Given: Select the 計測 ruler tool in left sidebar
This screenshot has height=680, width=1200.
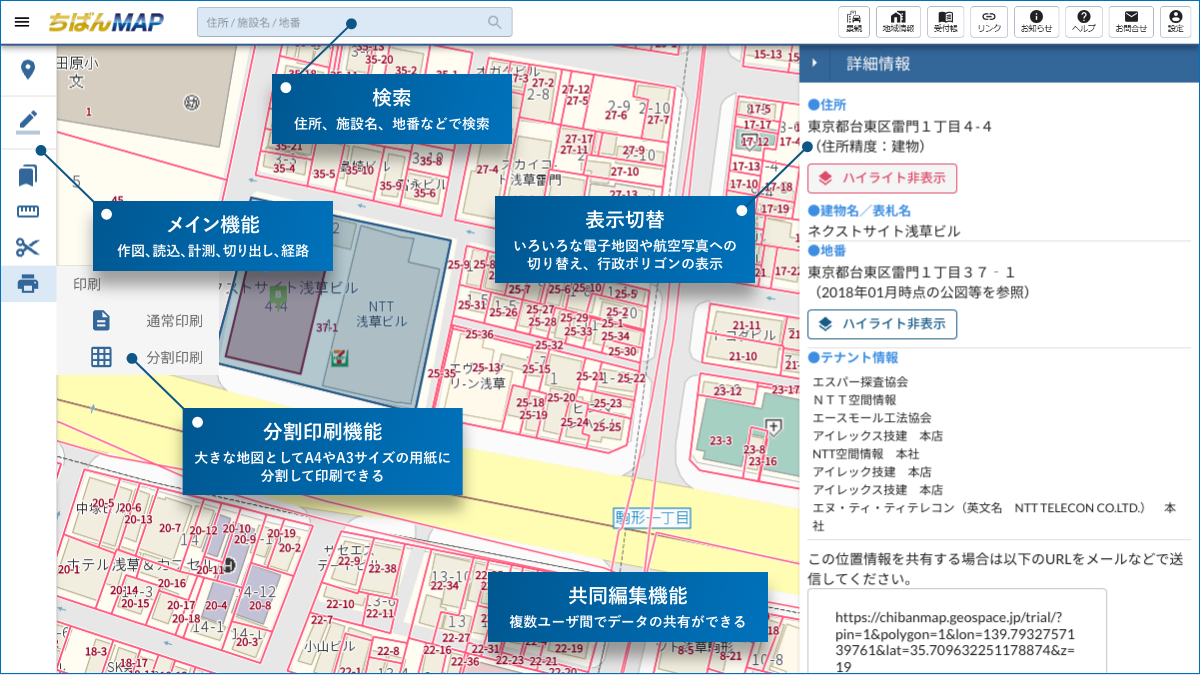Looking at the screenshot, I should pyautogui.click(x=29, y=210).
